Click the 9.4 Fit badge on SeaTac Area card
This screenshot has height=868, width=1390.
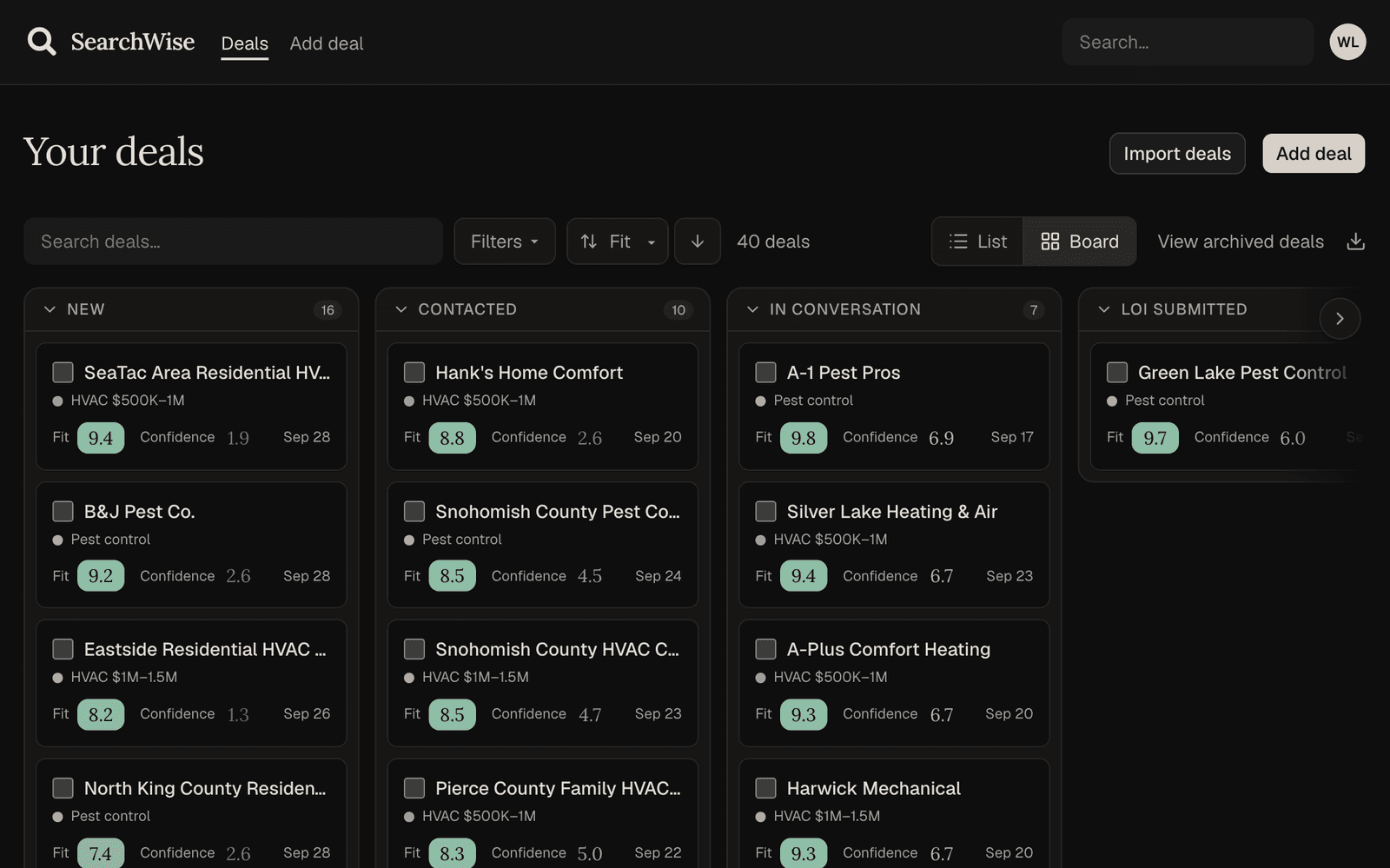[x=101, y=438]
